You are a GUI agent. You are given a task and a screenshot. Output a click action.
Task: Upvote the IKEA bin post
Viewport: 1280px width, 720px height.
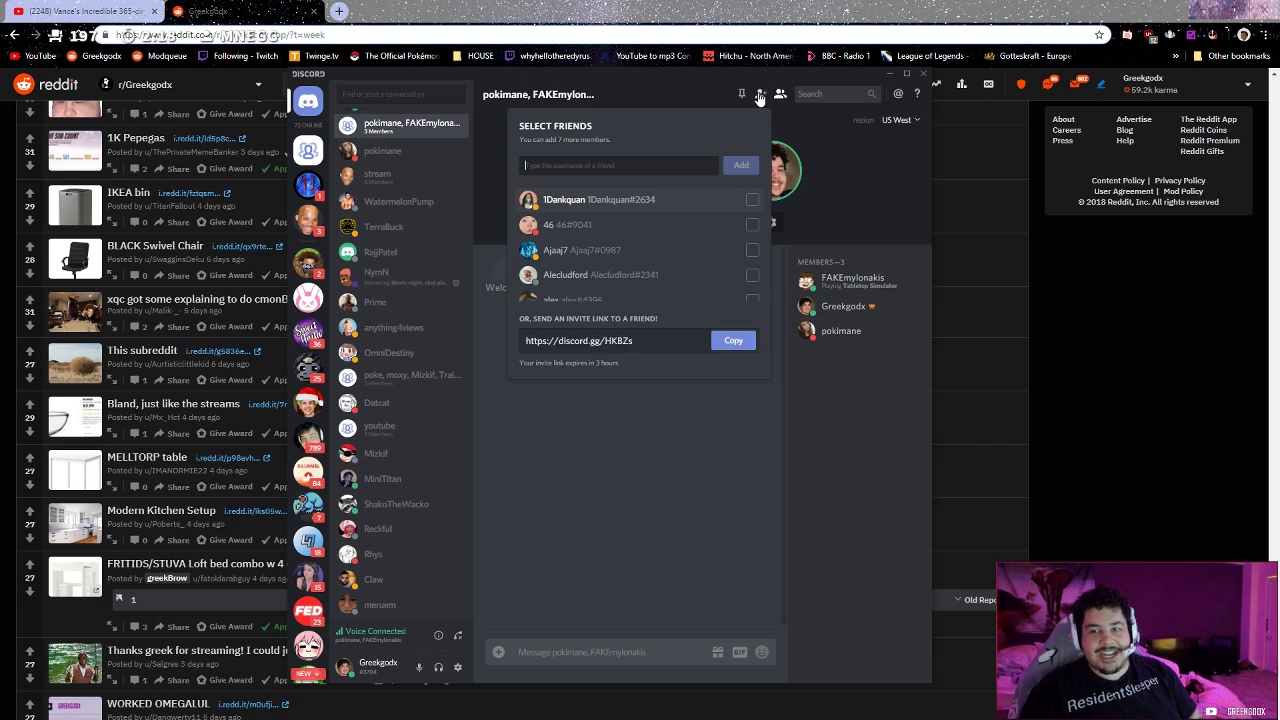point(30,193)
